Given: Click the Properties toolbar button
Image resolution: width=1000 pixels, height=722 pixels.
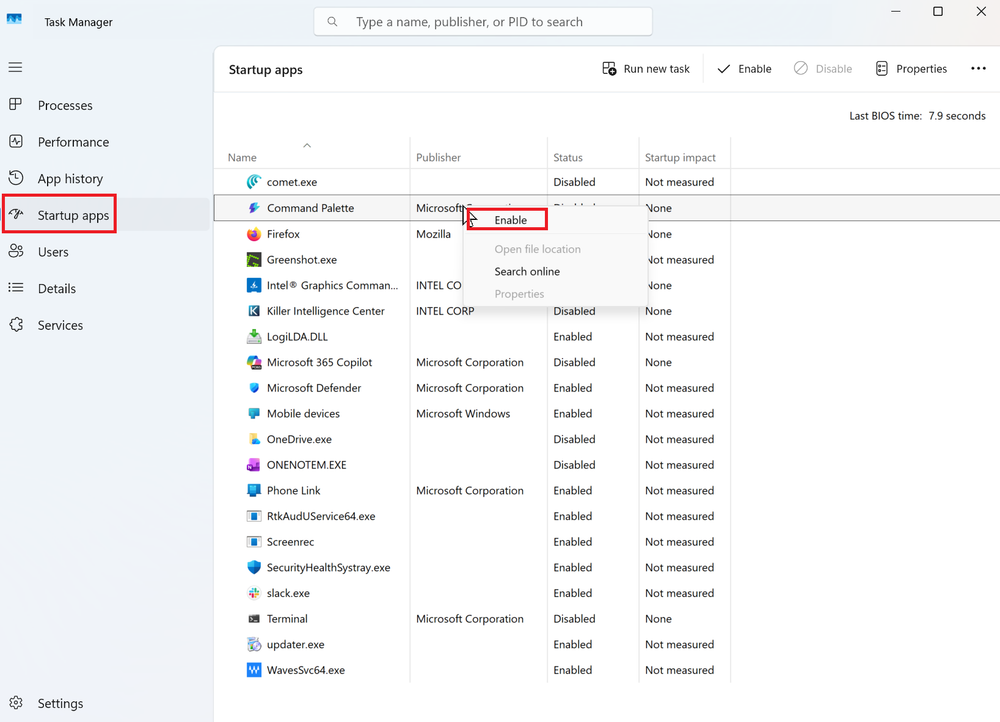Looking at the screenshot, I should 911,69.
